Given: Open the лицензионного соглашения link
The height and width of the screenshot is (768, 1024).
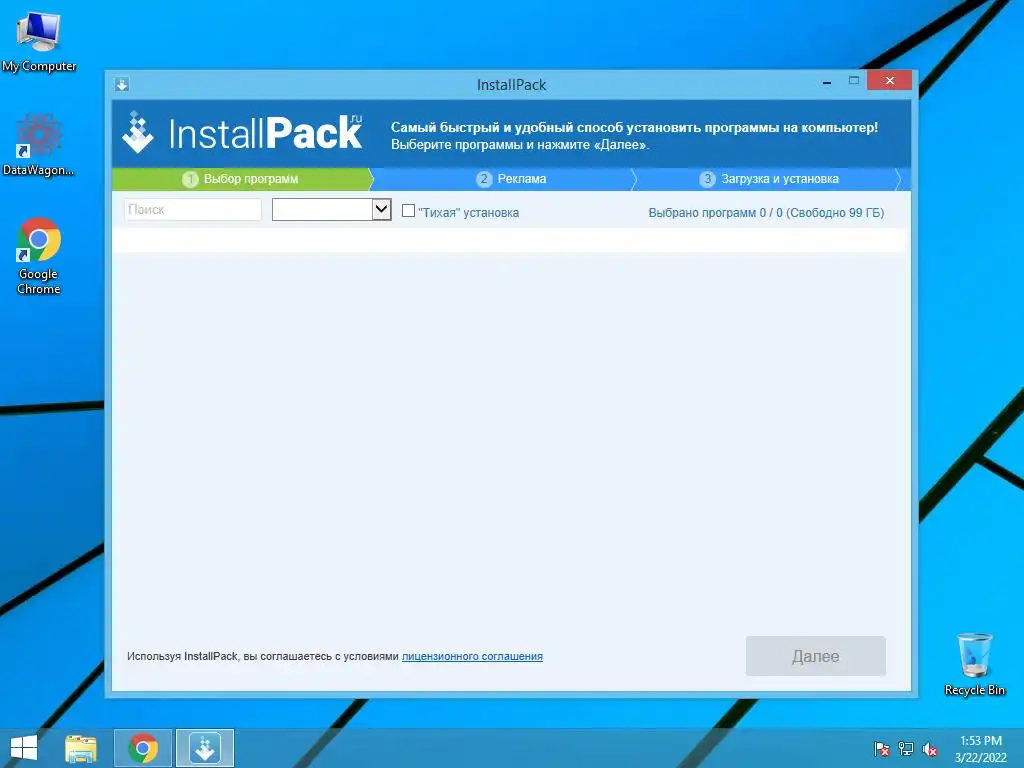Looking at the screenshot, I should (472, 656).
